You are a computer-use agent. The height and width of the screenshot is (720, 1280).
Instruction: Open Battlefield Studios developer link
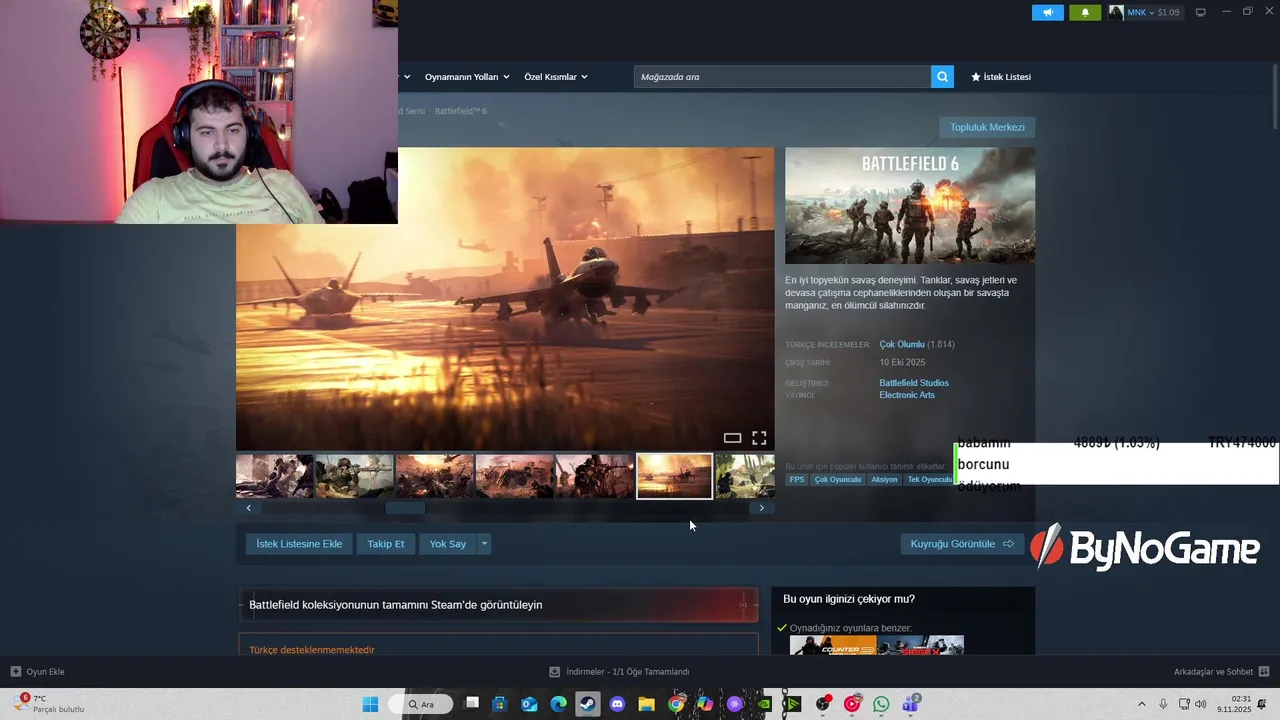[914, 383]
